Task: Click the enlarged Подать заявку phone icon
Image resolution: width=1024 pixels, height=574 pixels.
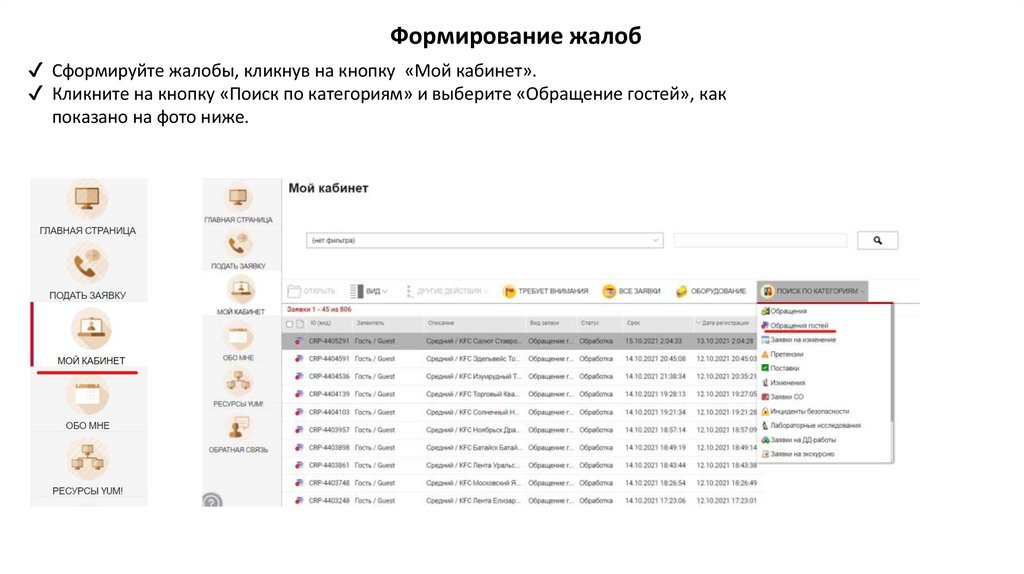Action: (x=87, y=264)
